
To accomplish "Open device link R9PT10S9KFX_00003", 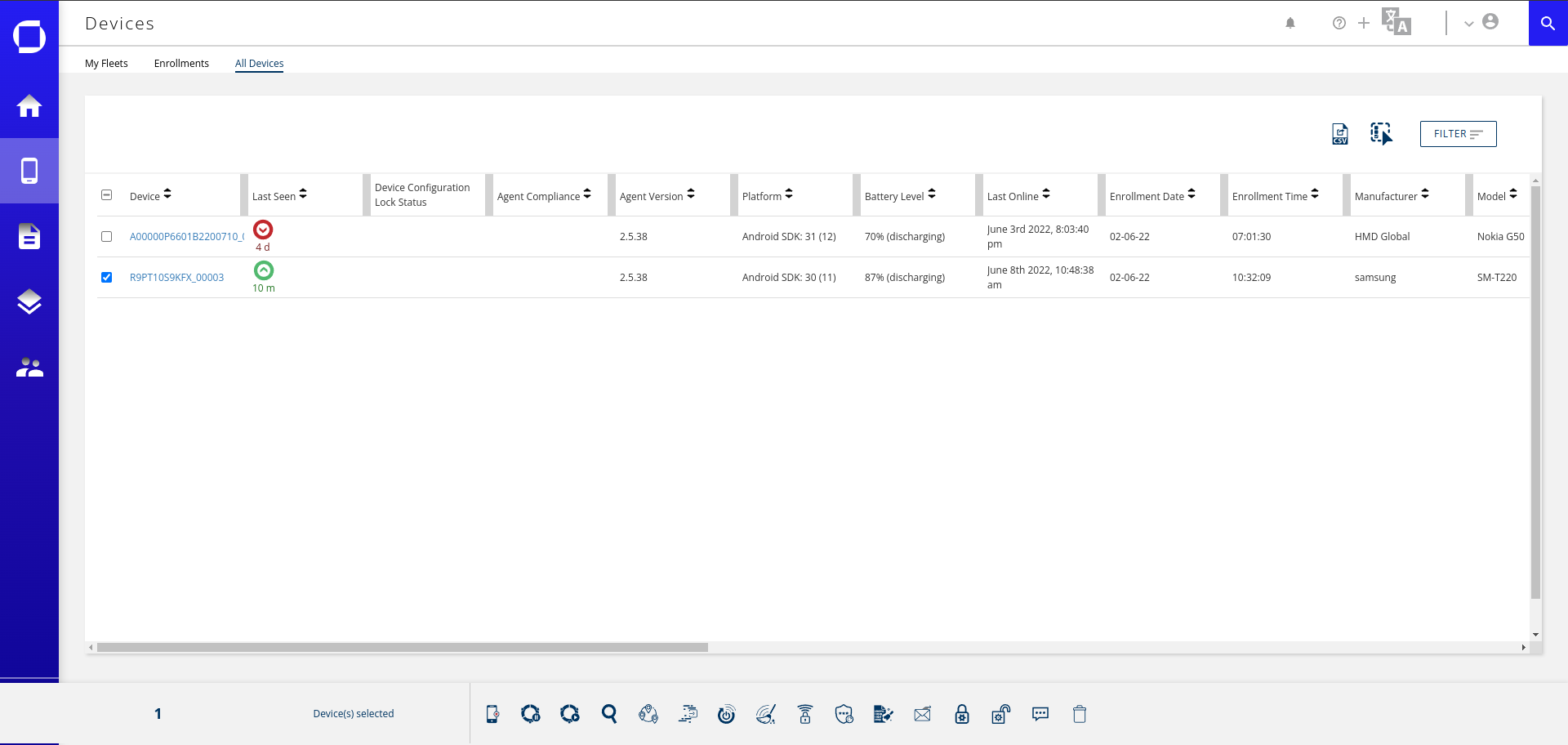I will coord(176,278).
